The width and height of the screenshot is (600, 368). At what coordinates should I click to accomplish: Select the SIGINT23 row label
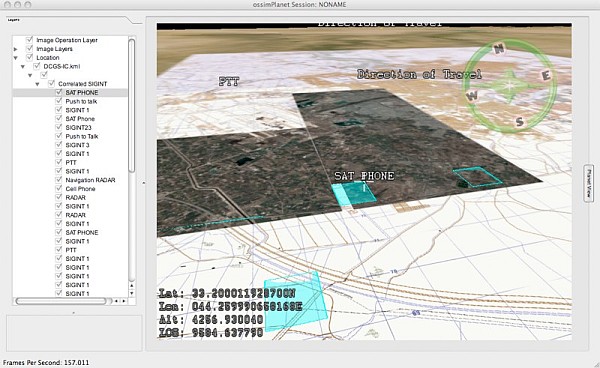click(x=78, y=127)
